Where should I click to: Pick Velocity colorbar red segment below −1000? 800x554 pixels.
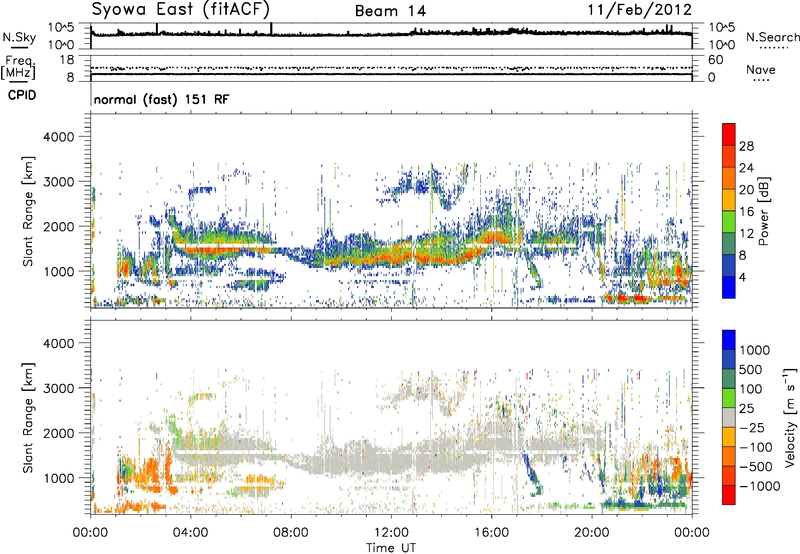pyautogui.click(x=729, y=495)
